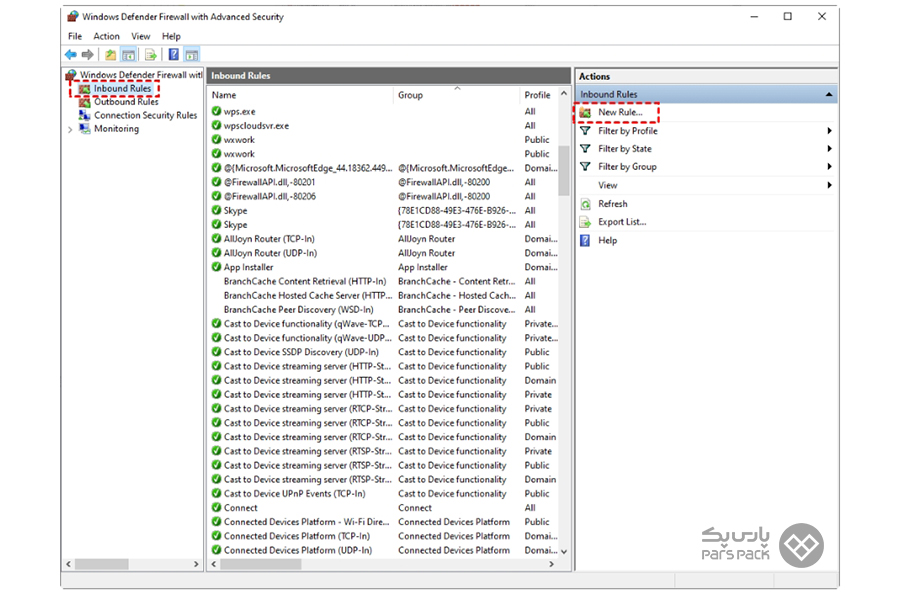Click the firewall root node icon
Screen dimensions: 900x600
tap(71, 75)
